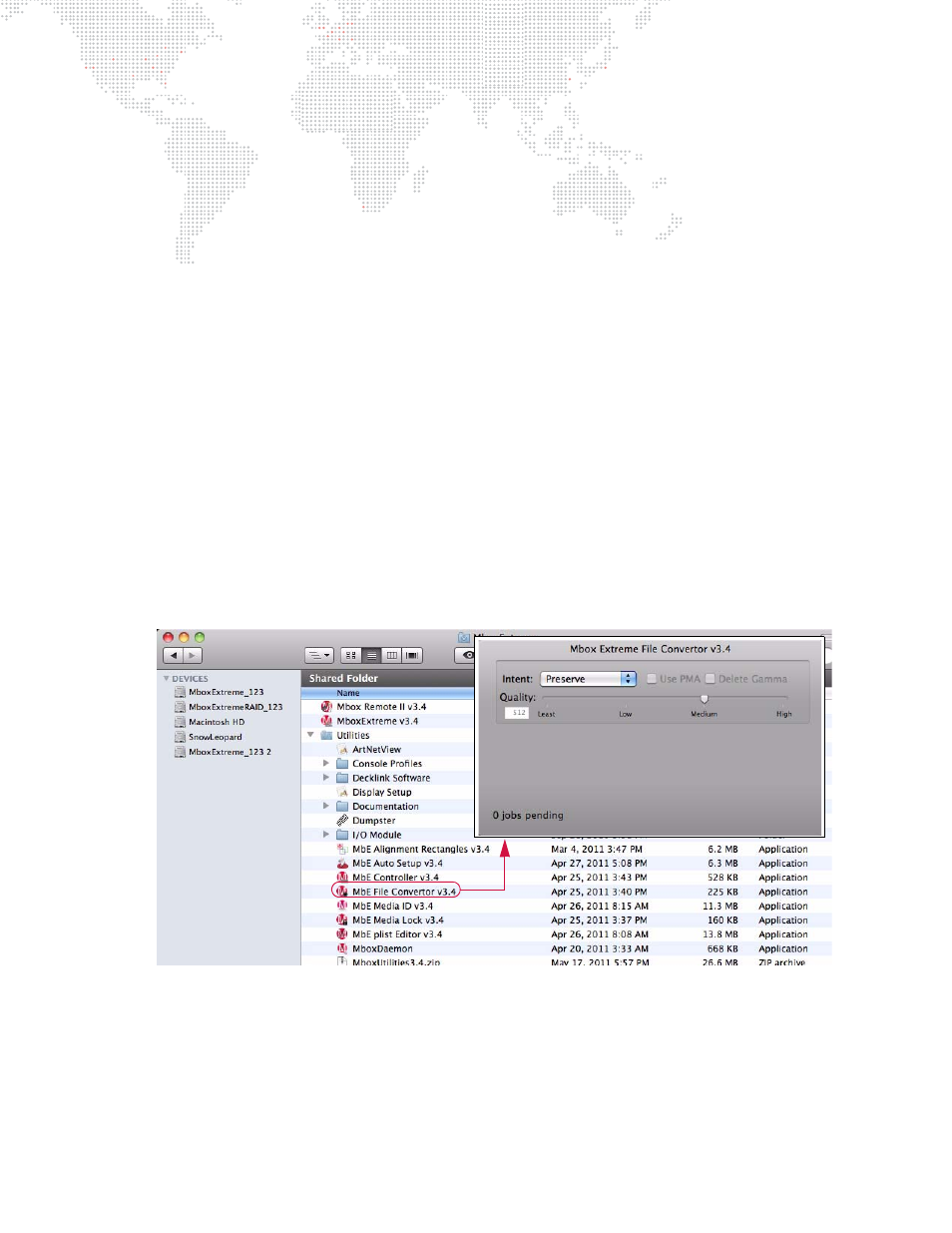
Task: Select MbE Controller v3.4 icon
Action: click(342, 878)
